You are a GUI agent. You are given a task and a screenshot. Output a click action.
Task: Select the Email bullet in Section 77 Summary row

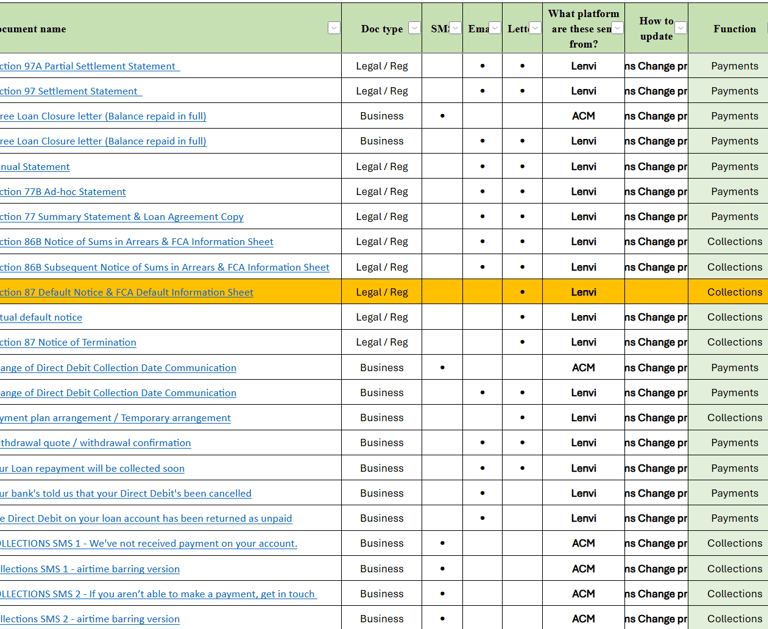(x=482, y=217)
